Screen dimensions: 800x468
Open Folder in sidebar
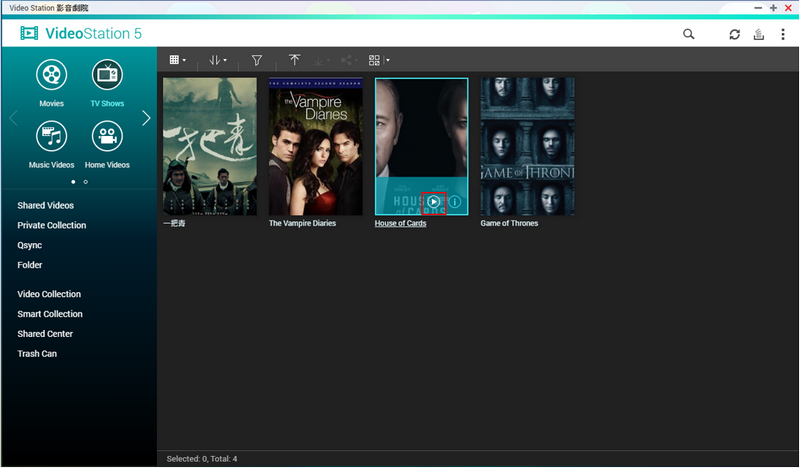click(x=30, y=265)
